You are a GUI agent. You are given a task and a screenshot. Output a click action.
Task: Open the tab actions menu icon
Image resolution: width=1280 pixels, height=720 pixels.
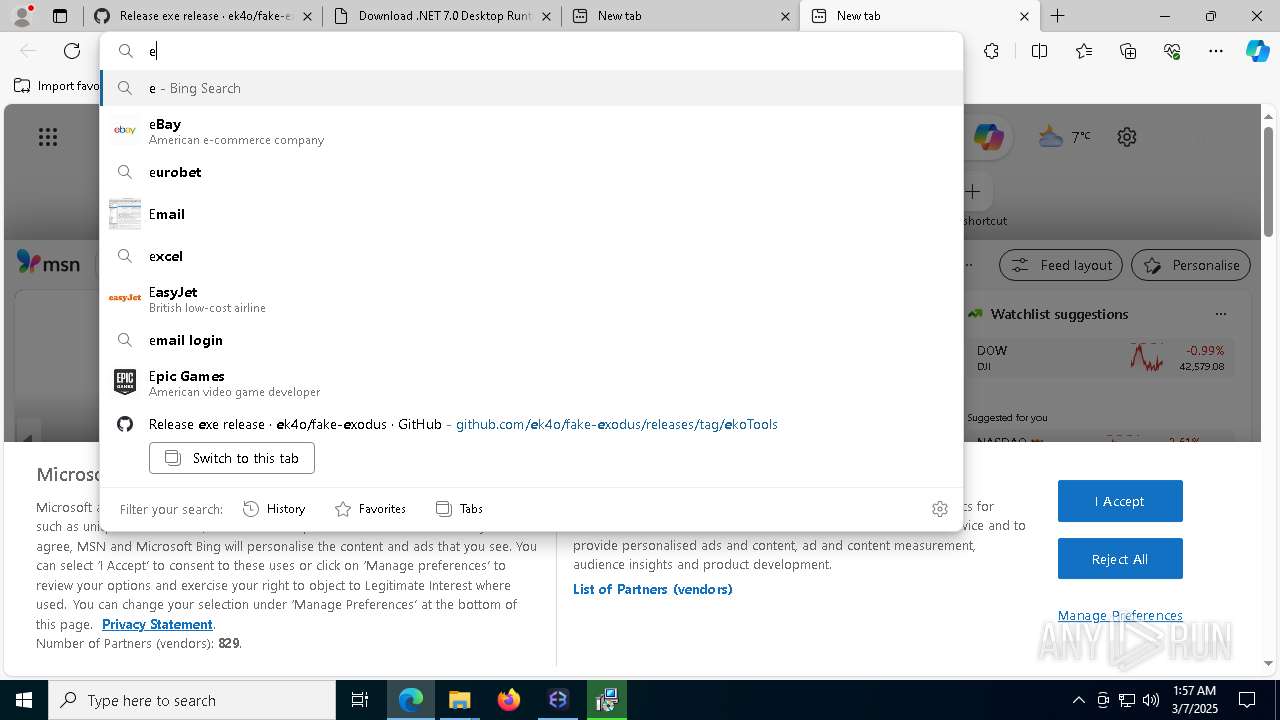60,16
